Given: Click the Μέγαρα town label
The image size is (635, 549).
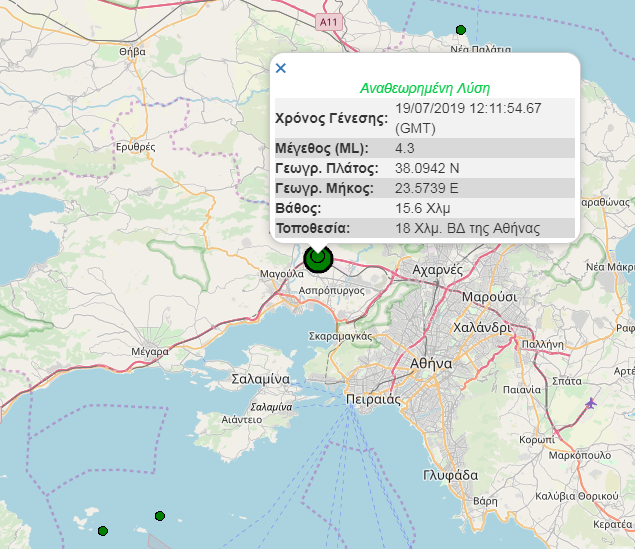Looking at the screenshot, I should tap(150, 351).
